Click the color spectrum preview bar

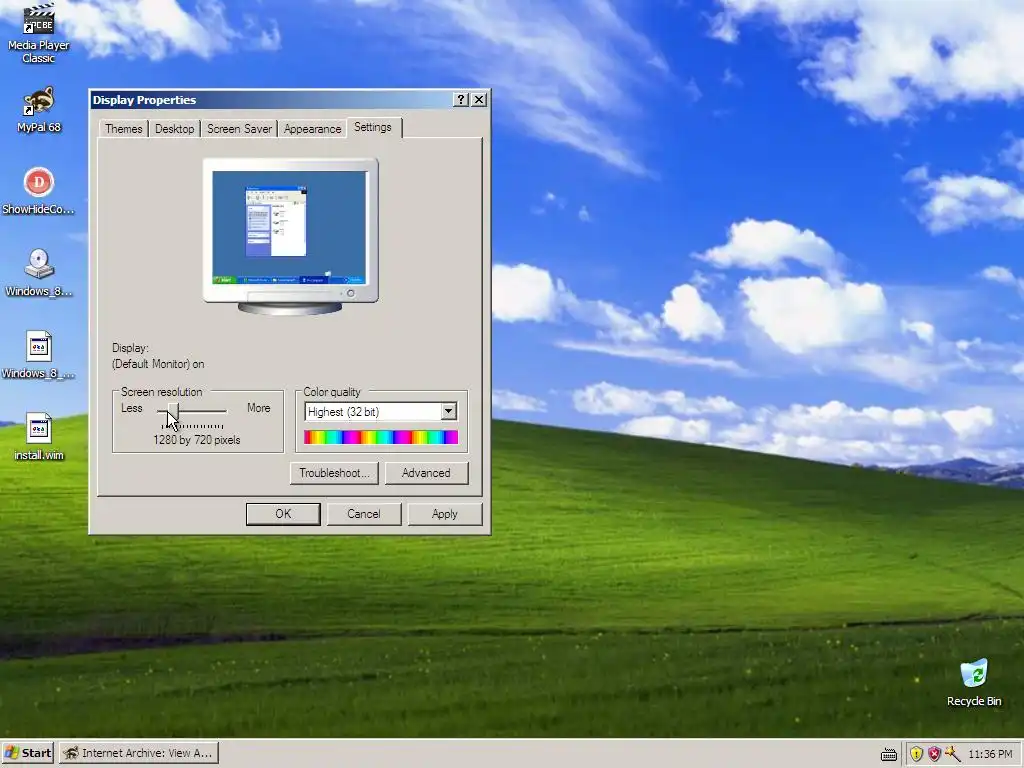pyautogui.click(x=381, y=437)
